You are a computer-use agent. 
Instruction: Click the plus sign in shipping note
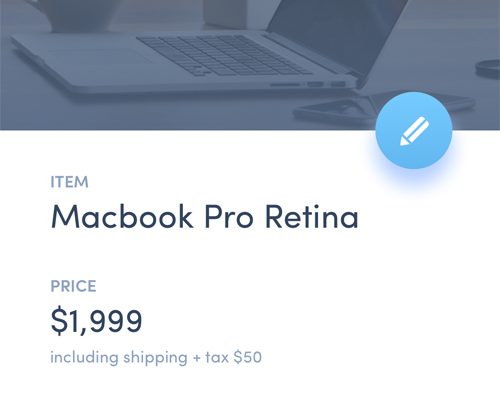click(x=197, y=358)
